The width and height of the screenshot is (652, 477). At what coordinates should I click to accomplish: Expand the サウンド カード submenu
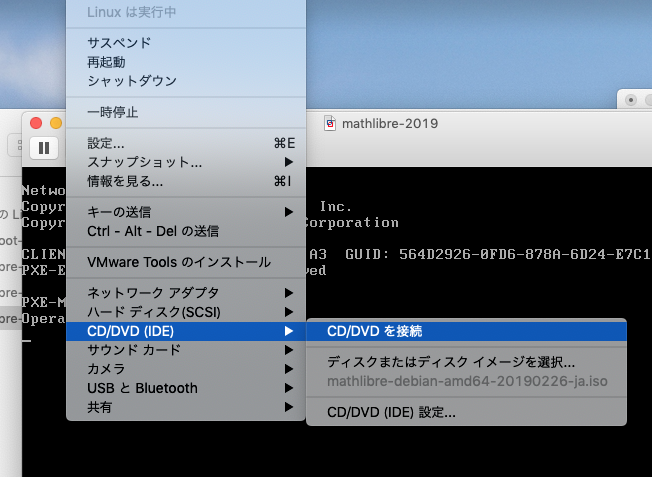click(x=186, y=350)
